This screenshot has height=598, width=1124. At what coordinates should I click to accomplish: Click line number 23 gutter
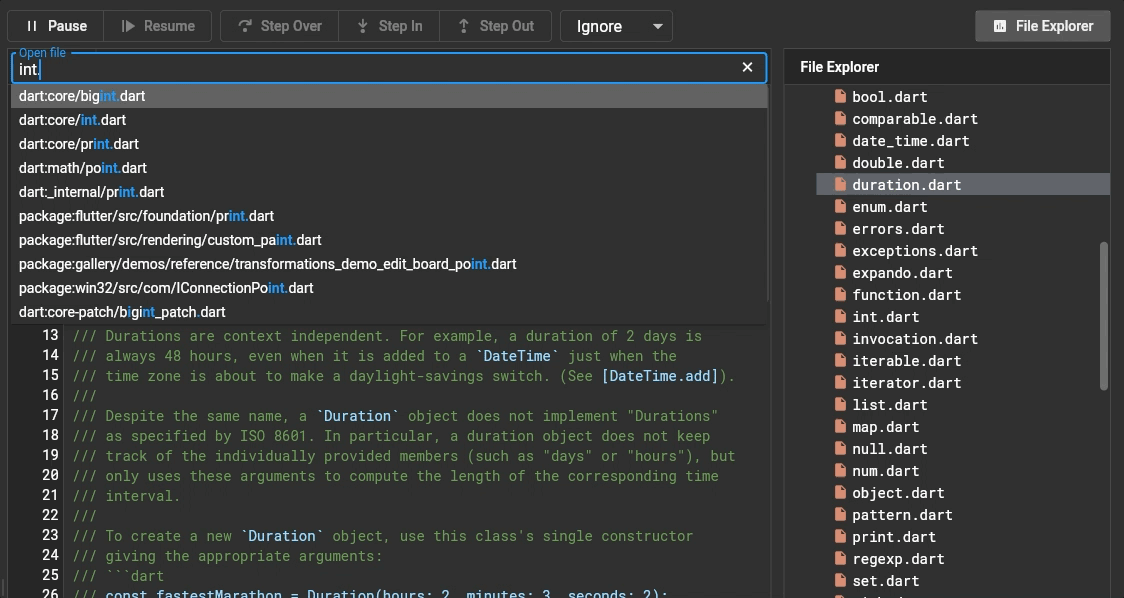pyautogui.click(x=50, y=535)
